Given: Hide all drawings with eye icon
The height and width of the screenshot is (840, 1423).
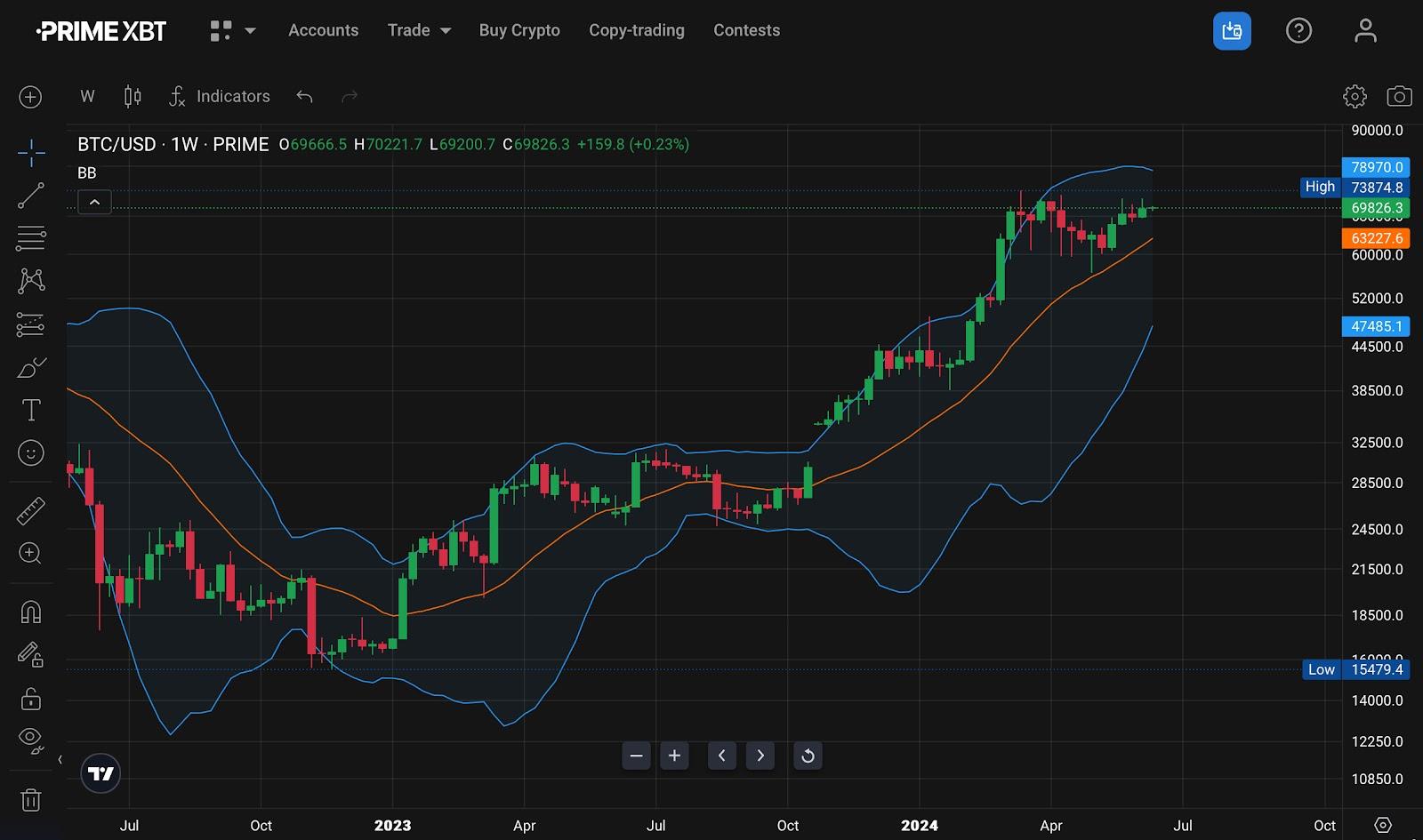Looking at the screenshot, I should (x=31, y=740).
